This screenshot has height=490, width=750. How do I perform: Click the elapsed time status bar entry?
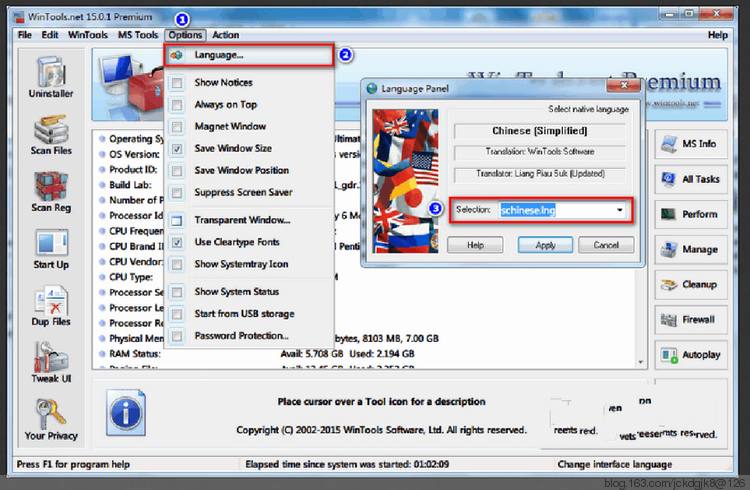pyautogui.click(x=347, y=464)
